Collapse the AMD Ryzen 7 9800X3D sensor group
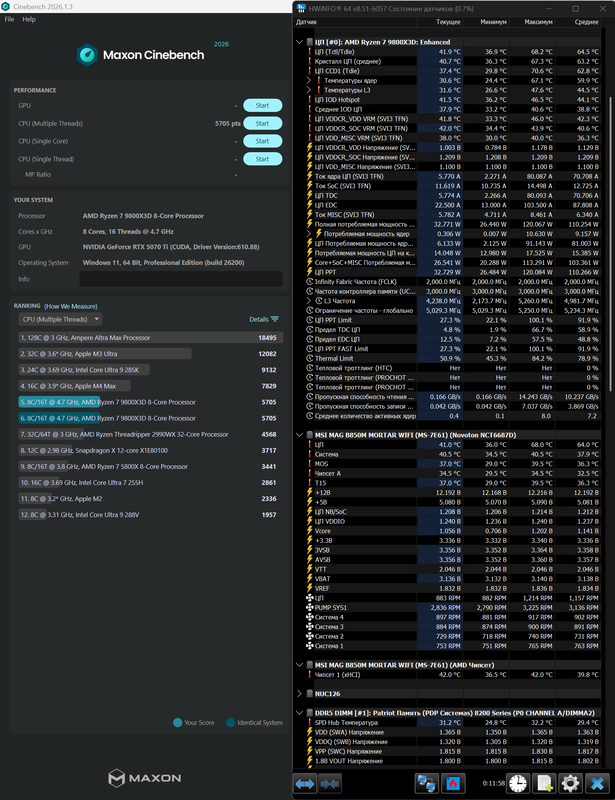Screen dimensions: 615x800 [300, 42]
